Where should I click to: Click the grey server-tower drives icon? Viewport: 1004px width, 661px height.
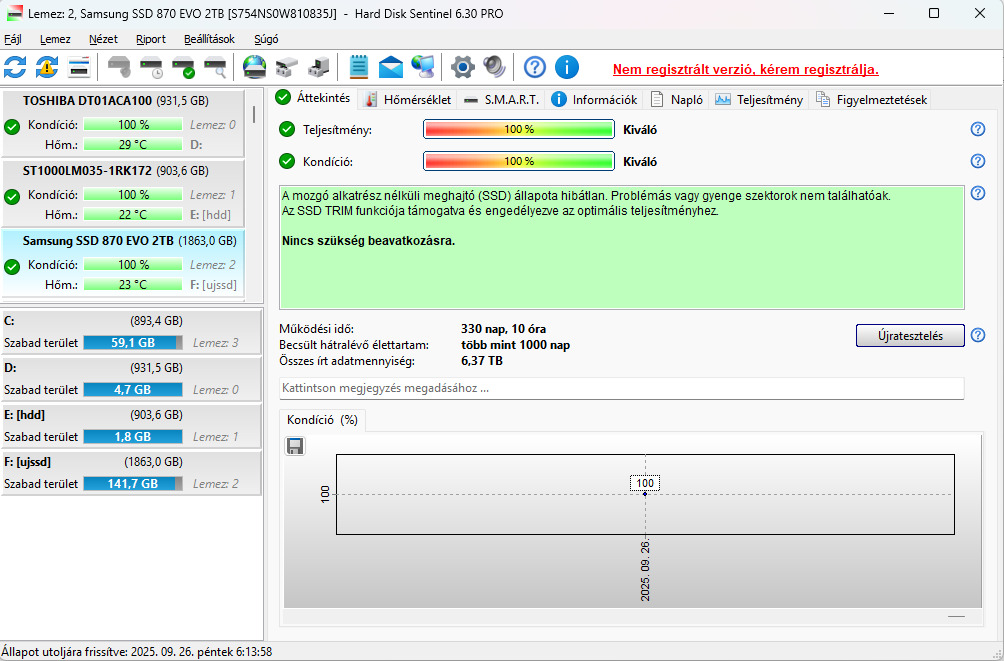click(319, 67)
